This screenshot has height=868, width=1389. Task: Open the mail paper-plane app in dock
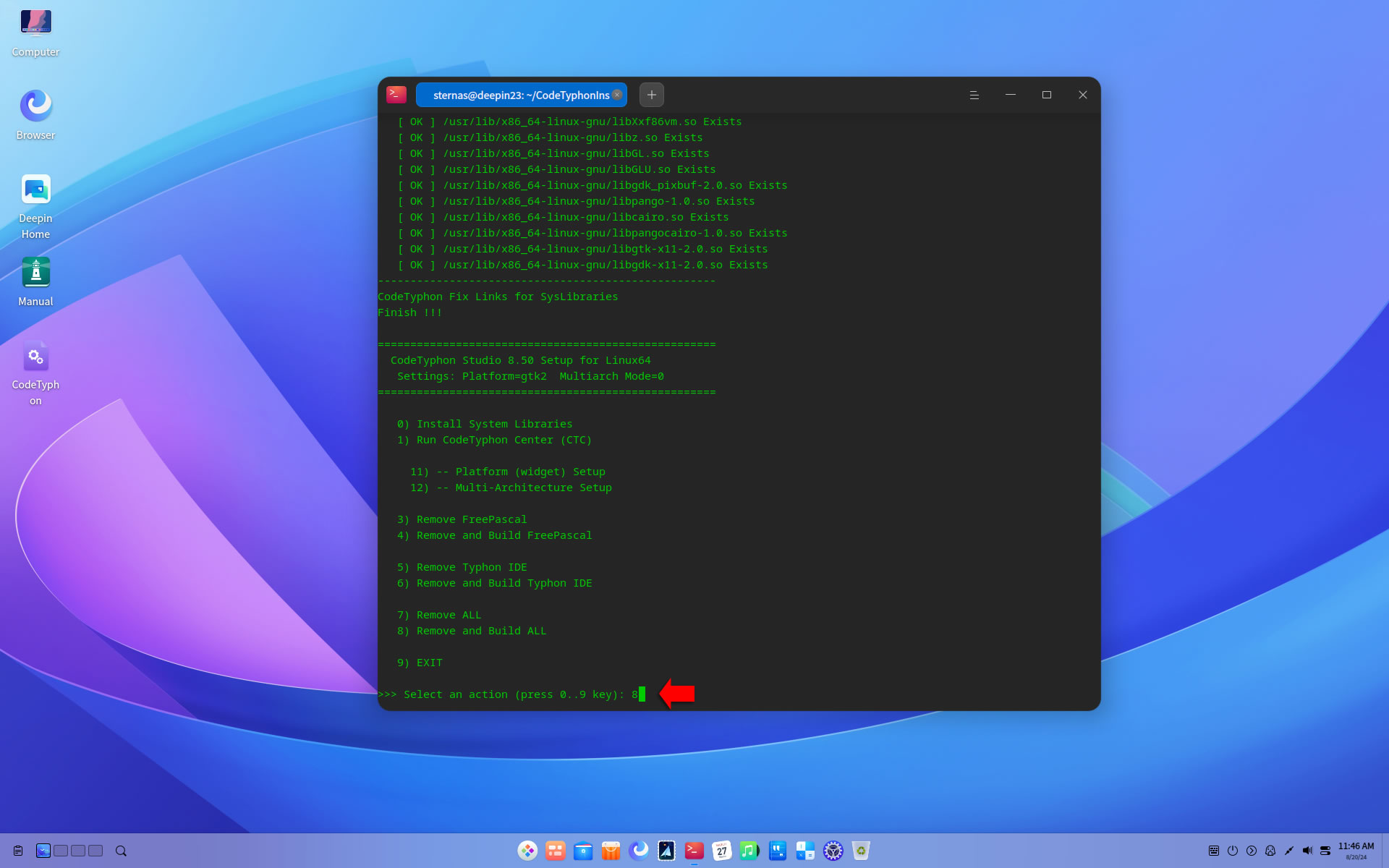[x=666, y=851]
